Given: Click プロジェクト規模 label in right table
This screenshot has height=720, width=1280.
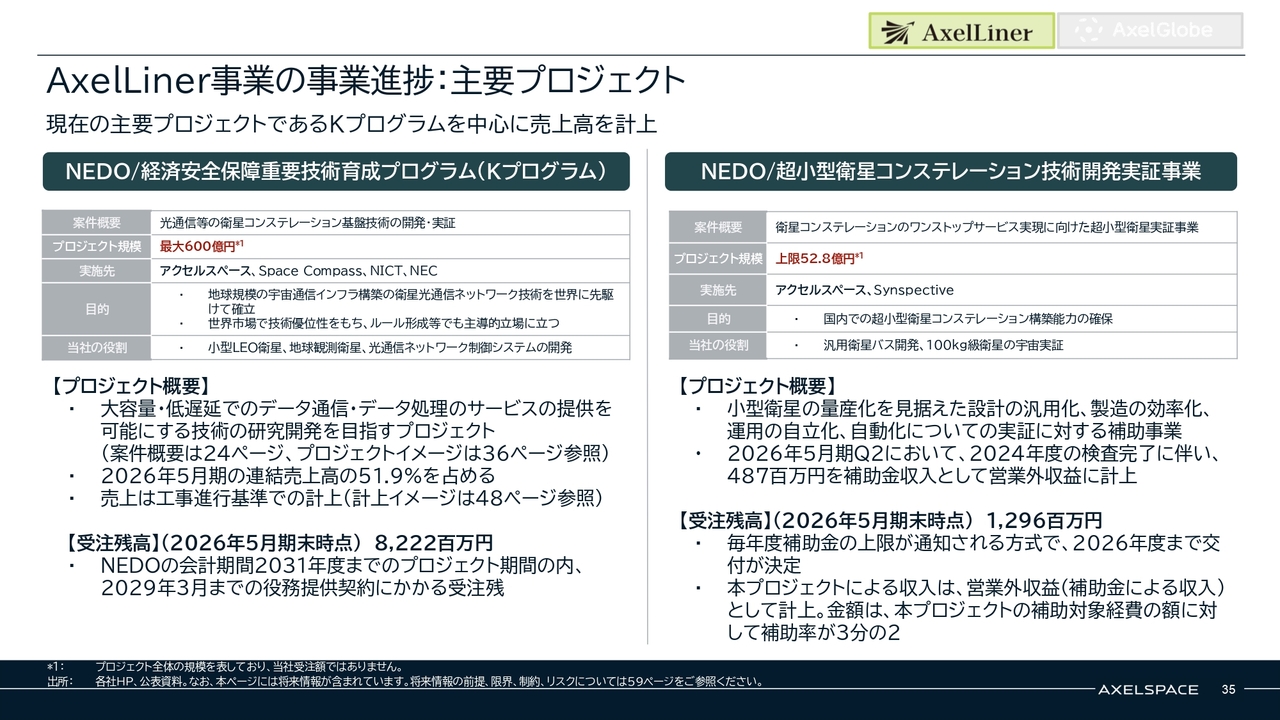Looking at the screenshot, I should 718,259.
